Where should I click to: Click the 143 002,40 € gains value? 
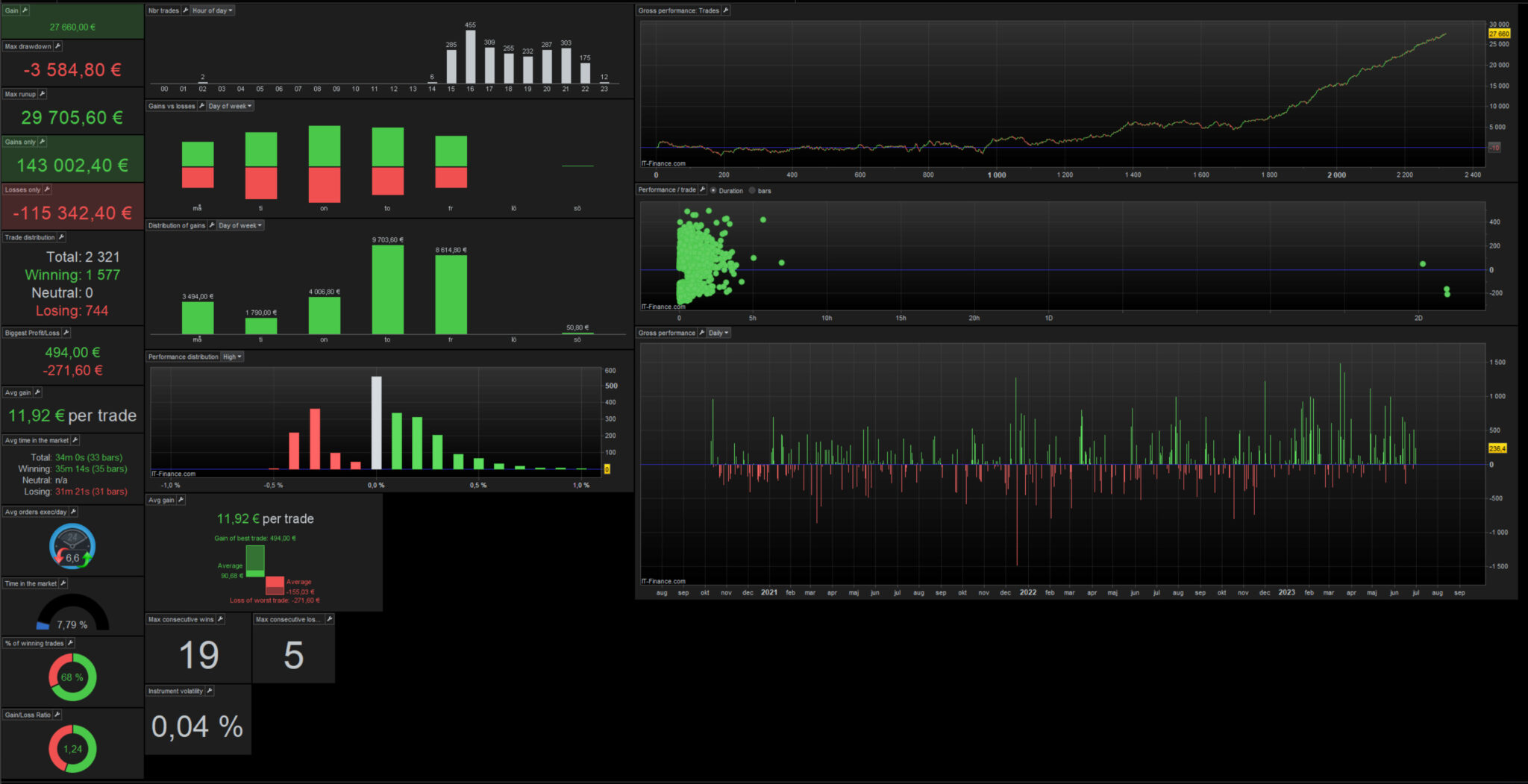pos(72,165)
